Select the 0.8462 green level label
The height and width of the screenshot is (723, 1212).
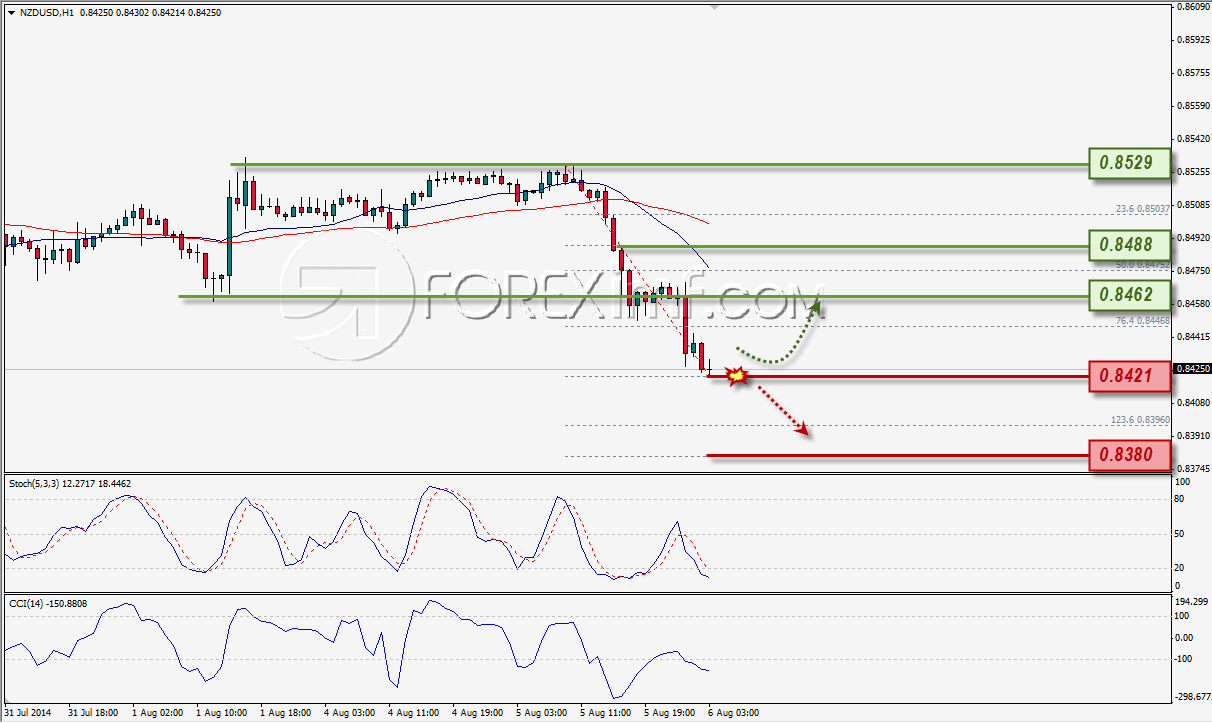pyautogui.click(x=1127, y=295)
